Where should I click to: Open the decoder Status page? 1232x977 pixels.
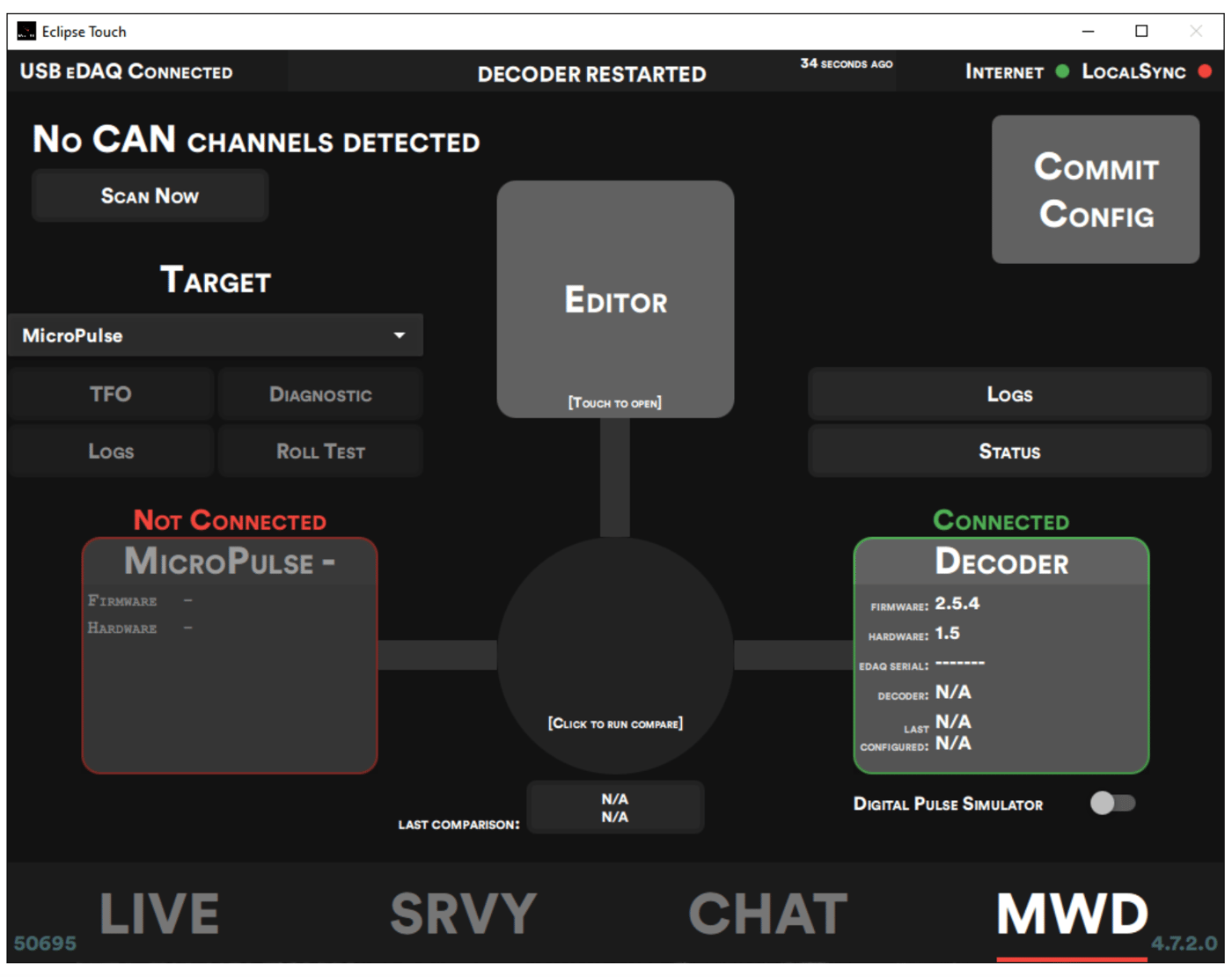point(1009,452)
